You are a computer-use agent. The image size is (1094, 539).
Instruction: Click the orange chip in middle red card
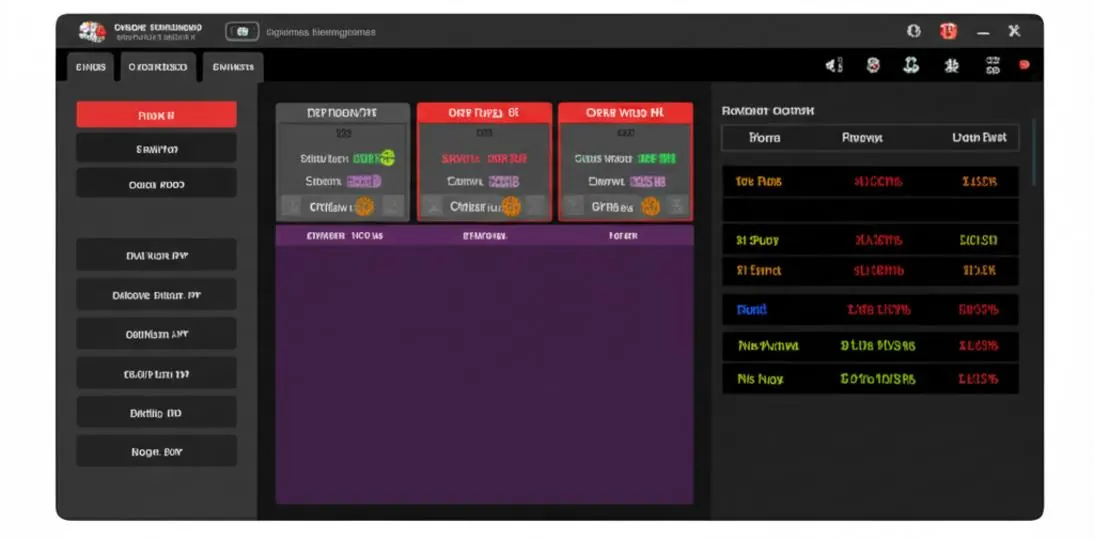511,206
